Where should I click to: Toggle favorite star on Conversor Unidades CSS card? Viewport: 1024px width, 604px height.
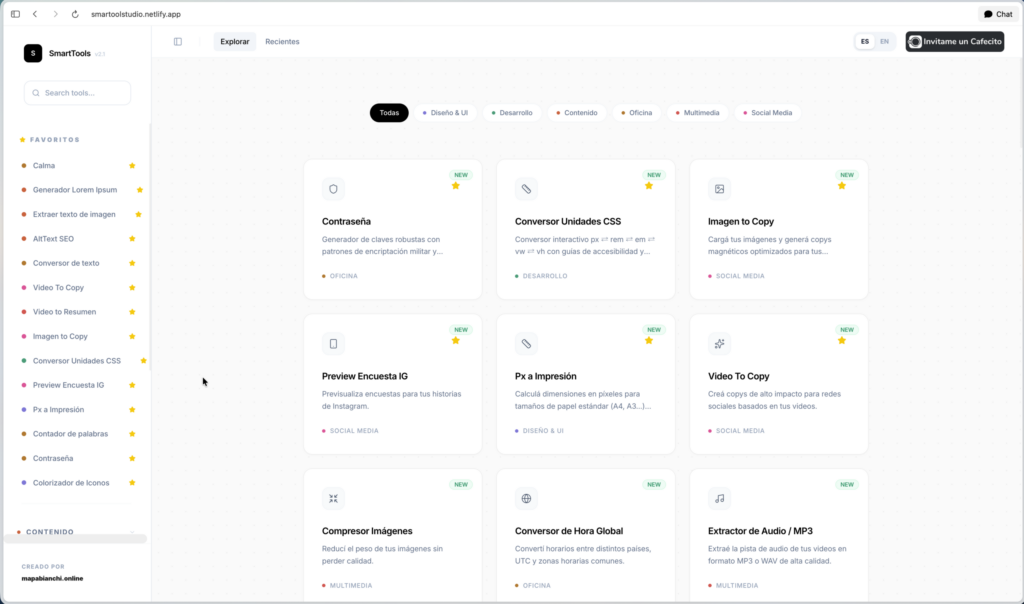[648, 186]
